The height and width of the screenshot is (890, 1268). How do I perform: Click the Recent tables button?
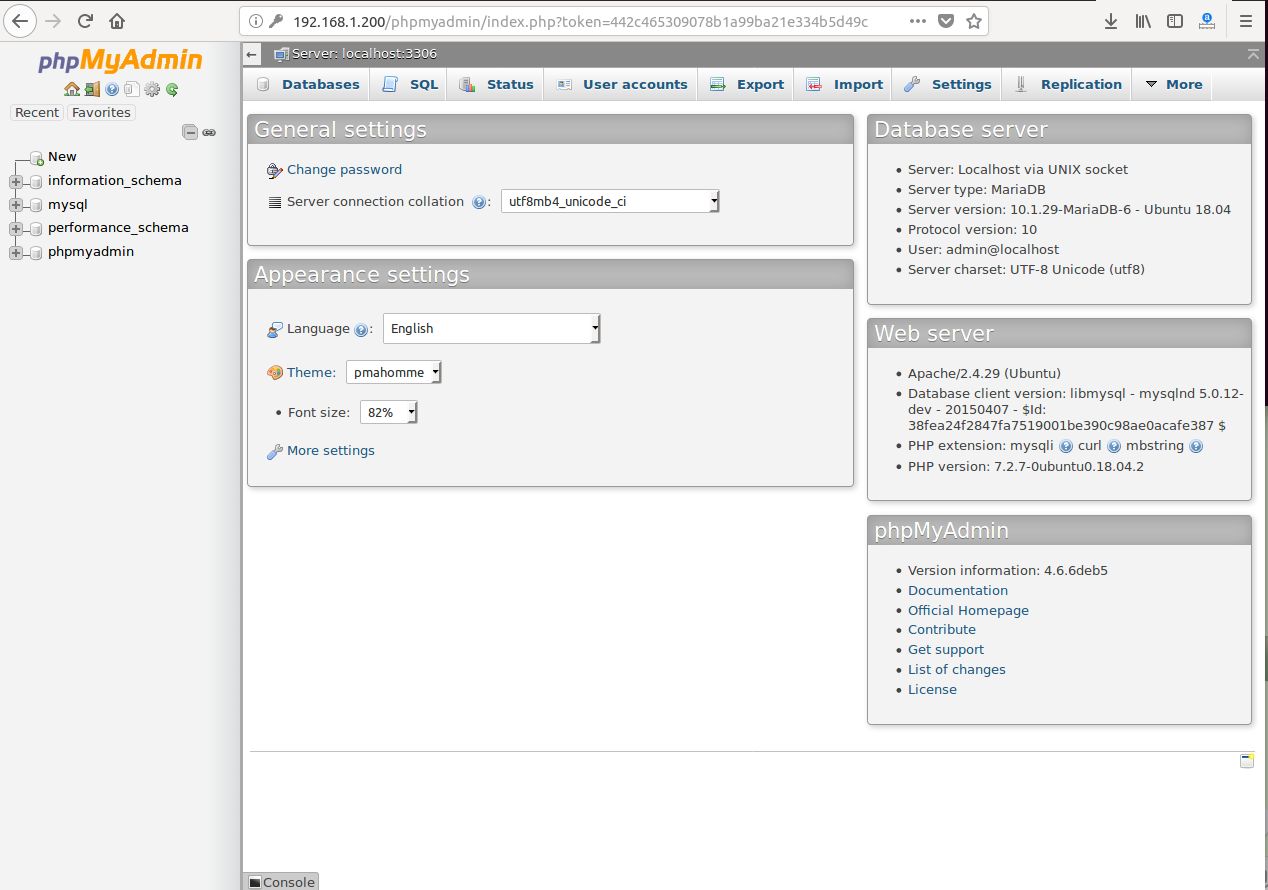click(37, 113)
